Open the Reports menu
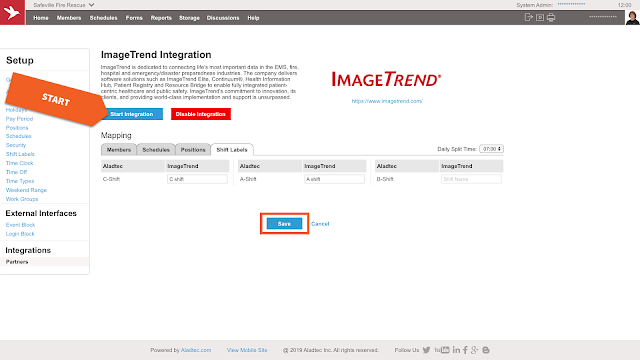Image resolution: width=640 pixels, height=360 pixels. click(161, 18)
